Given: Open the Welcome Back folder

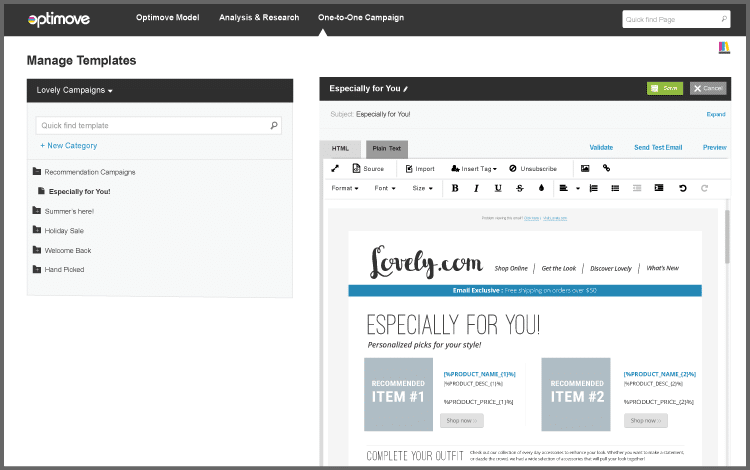Looking at the screenshot, I should [62, 250].
